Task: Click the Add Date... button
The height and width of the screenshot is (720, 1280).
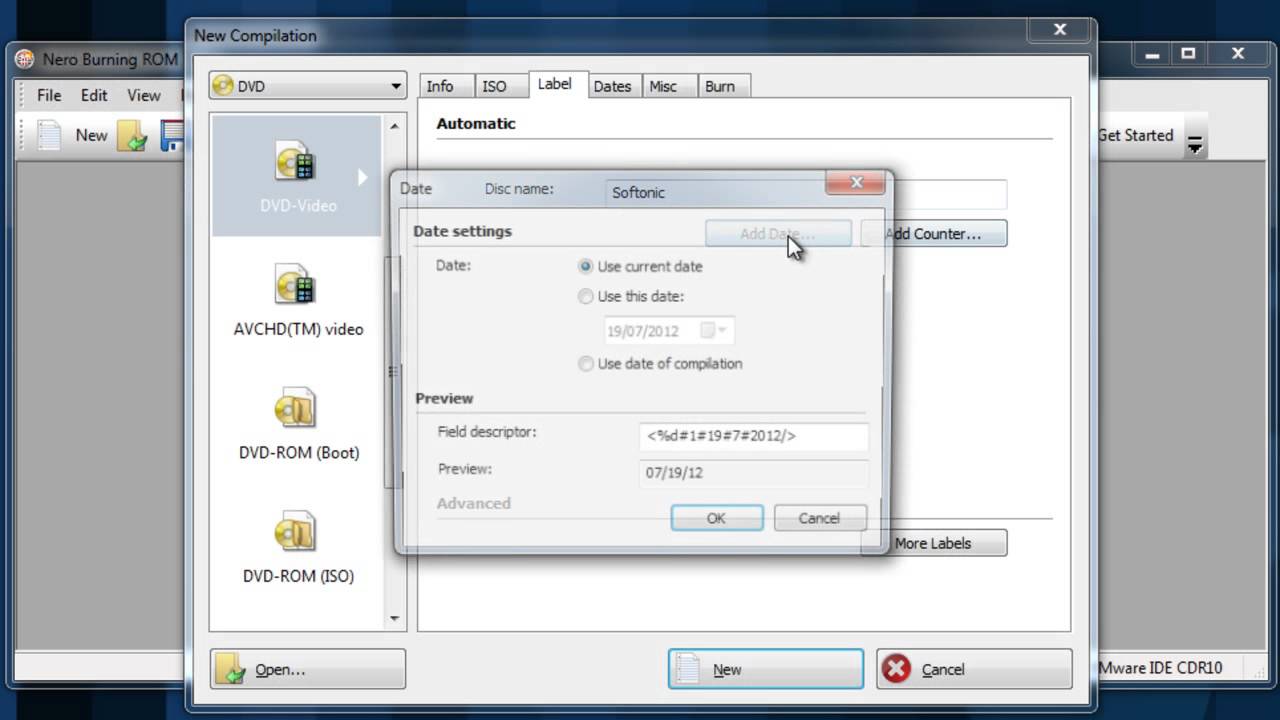Action: (778, 234)
